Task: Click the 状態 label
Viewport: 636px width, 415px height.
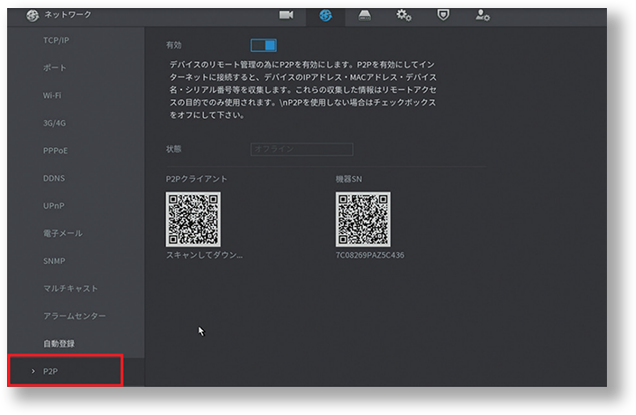Action: [x=174, y=149]
